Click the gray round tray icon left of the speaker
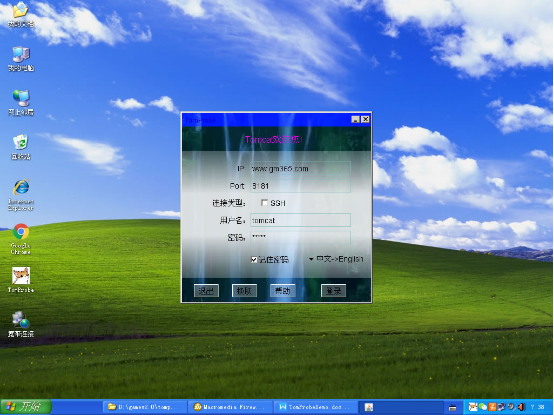Image resolution: width=554 pixels, height=415 pixels. click(511, 407)
